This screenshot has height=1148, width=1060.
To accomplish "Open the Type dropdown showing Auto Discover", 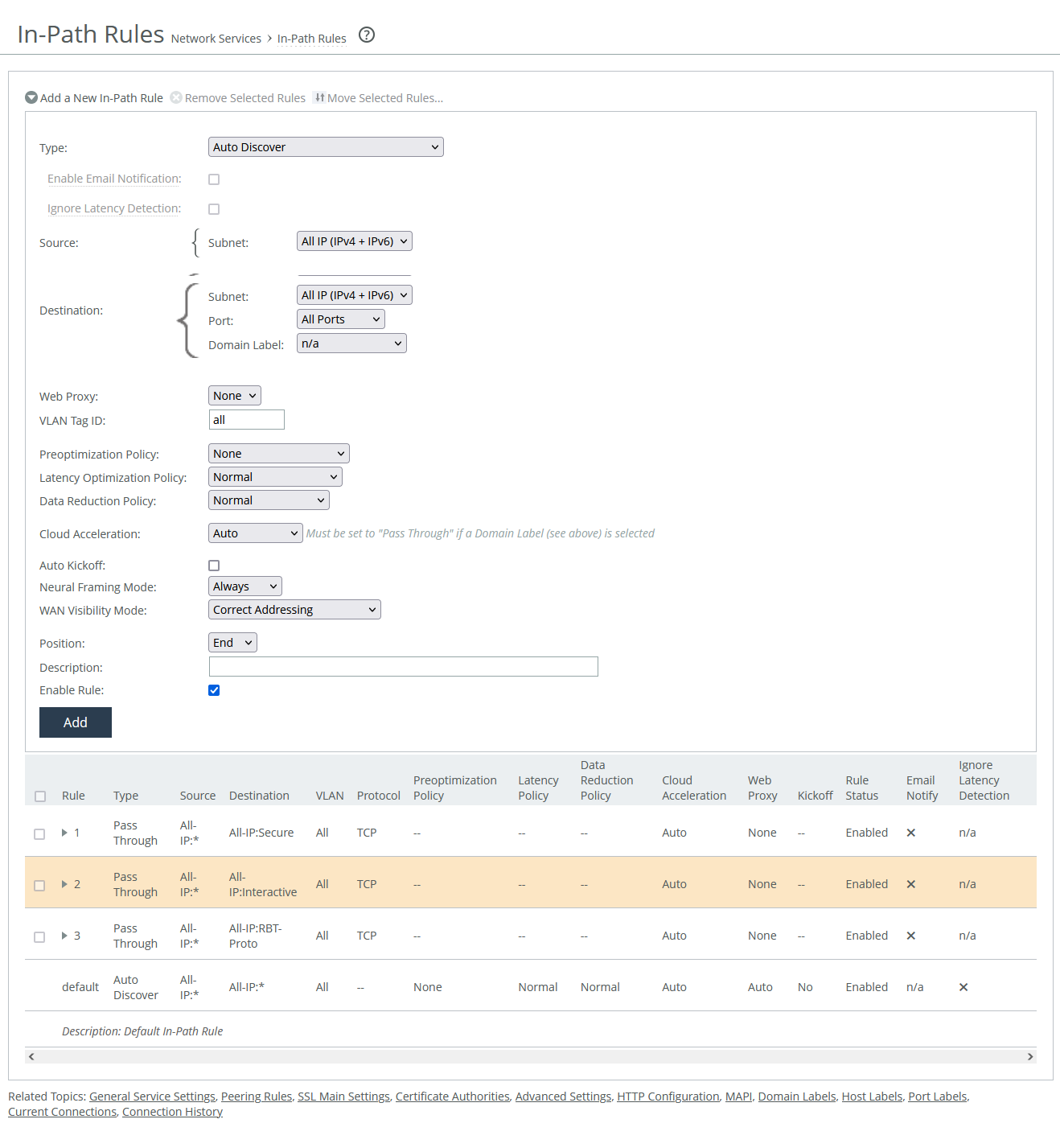I will click(x=326, y=147).
